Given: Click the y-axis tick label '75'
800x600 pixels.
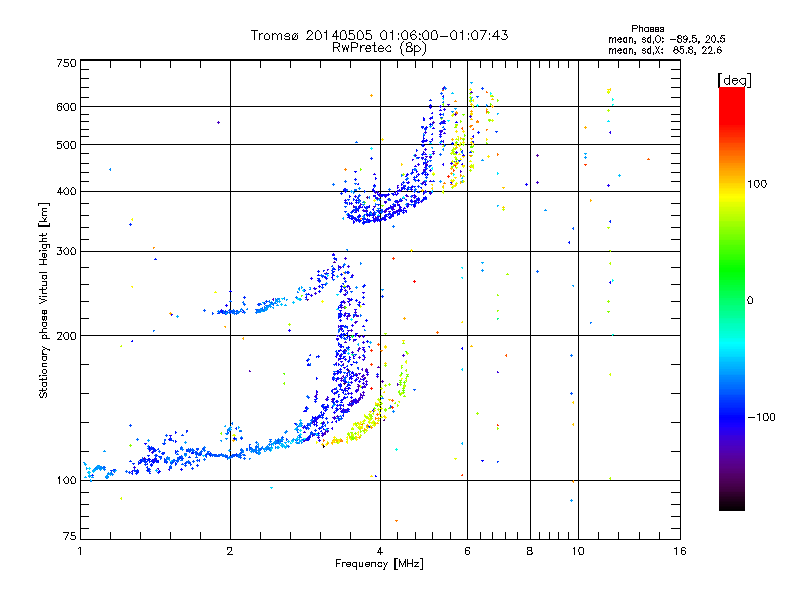Looking at the screenshot, I should [70, 536].
